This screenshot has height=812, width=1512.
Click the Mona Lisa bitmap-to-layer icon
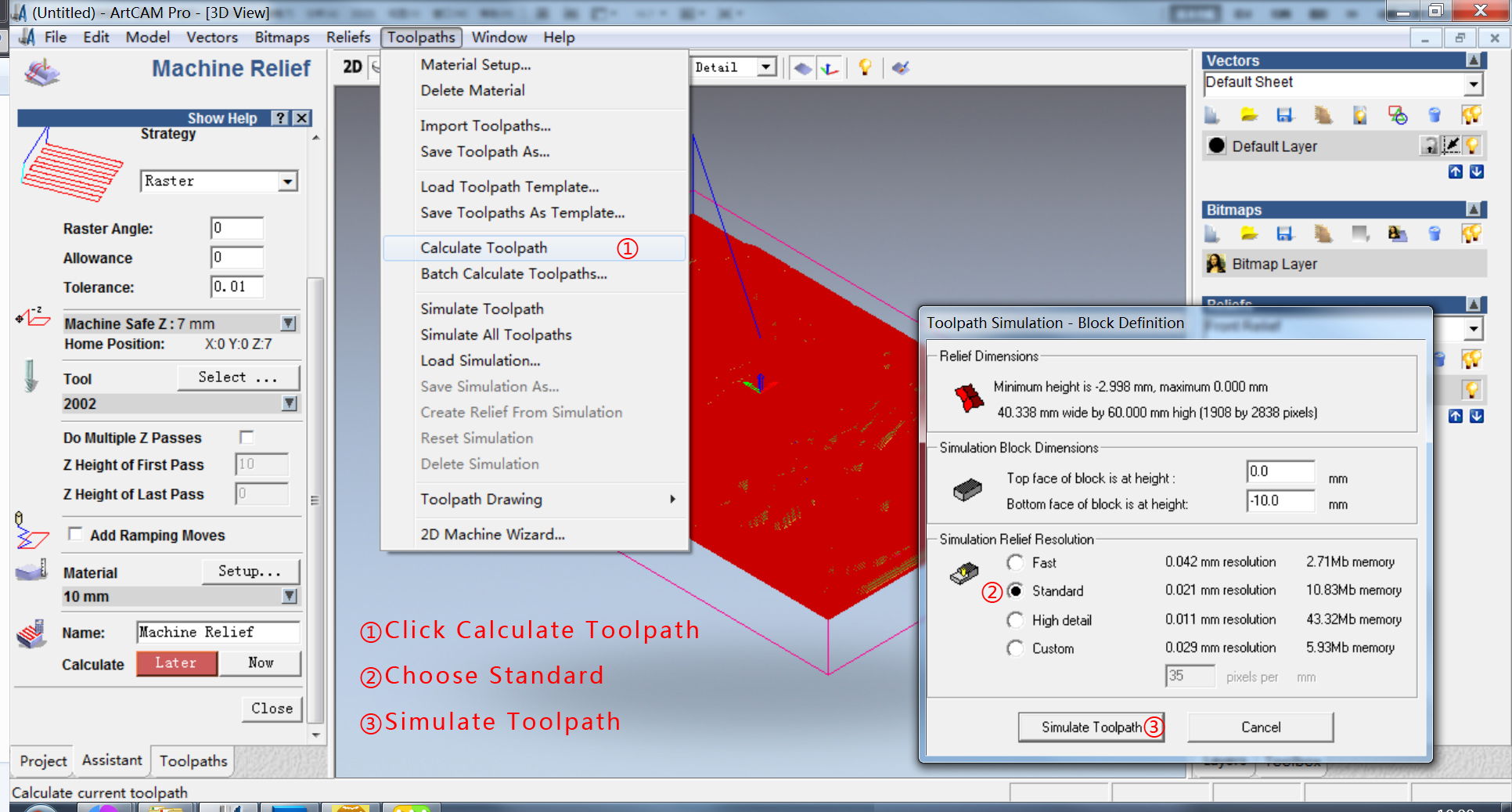(x=1398, y=233)
